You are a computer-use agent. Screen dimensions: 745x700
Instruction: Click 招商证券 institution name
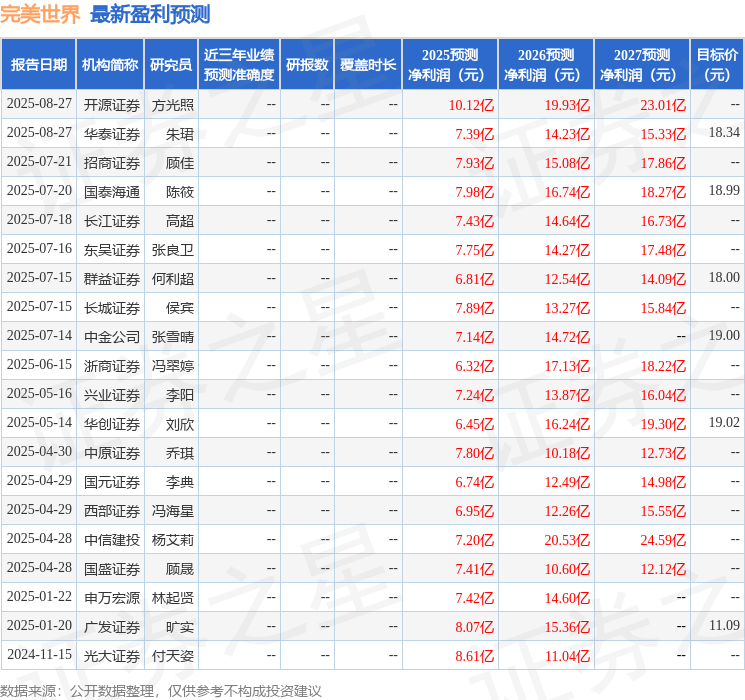click(112, 163)
